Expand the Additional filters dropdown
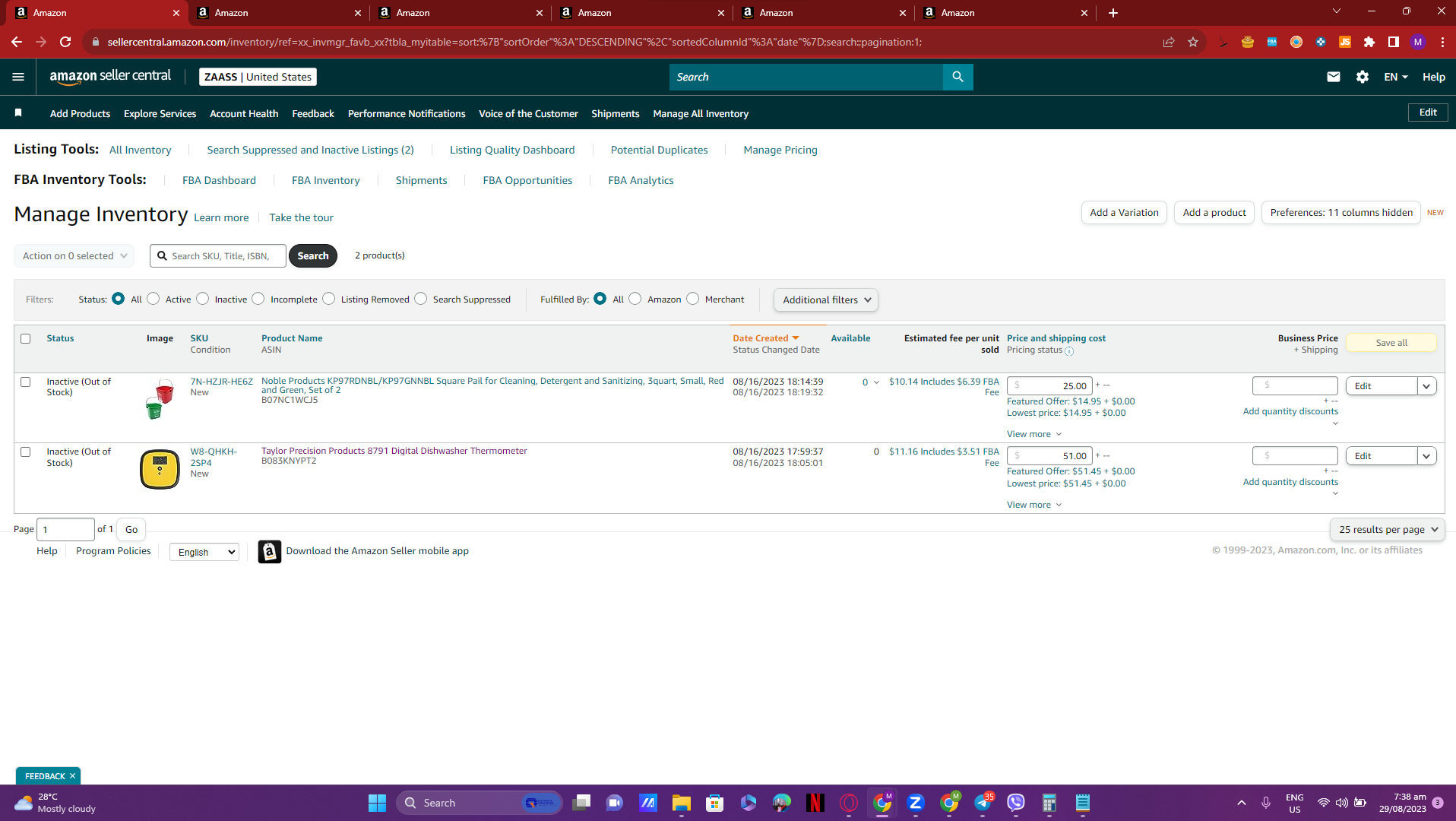 826,300
